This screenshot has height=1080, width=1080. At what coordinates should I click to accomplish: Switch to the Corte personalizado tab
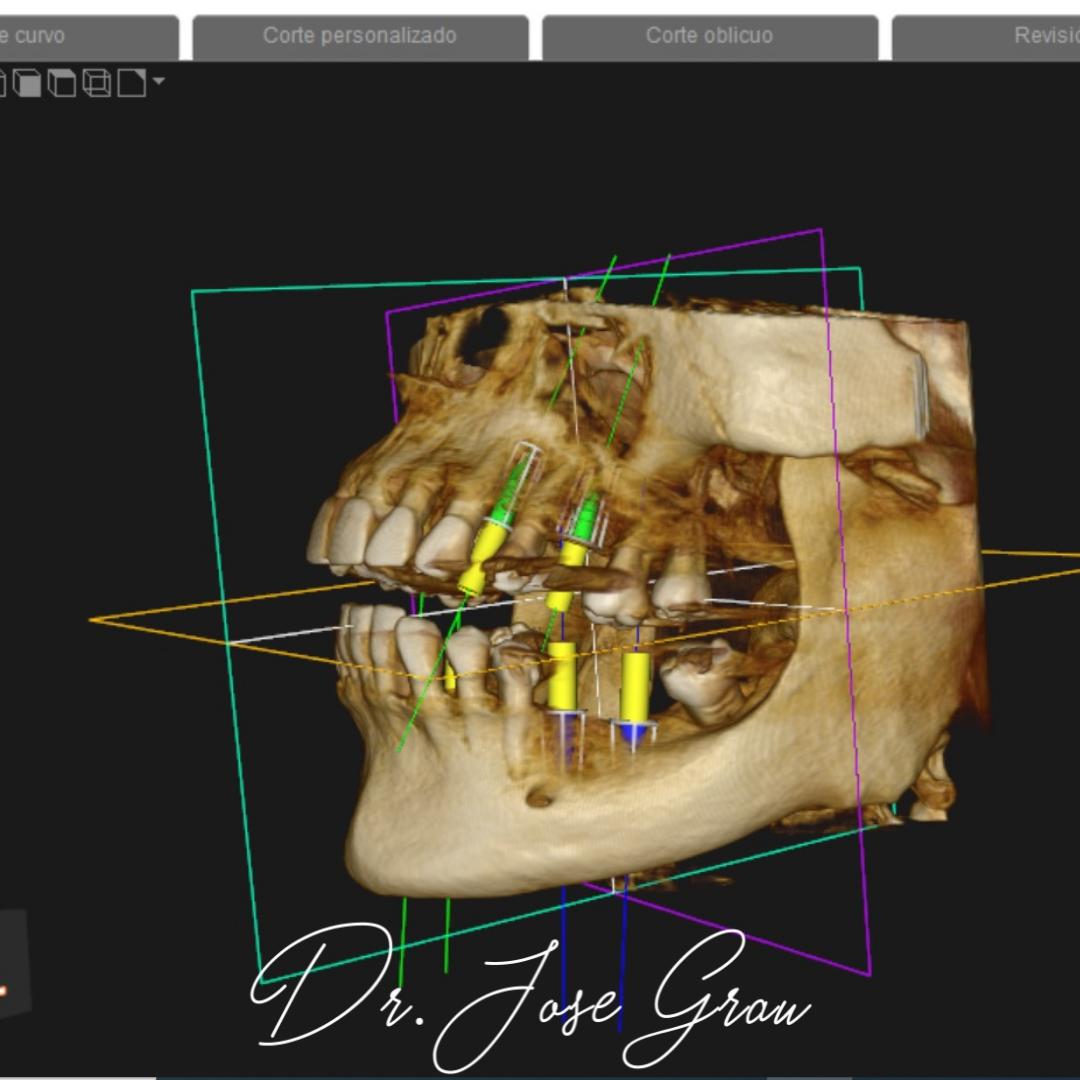360,37
